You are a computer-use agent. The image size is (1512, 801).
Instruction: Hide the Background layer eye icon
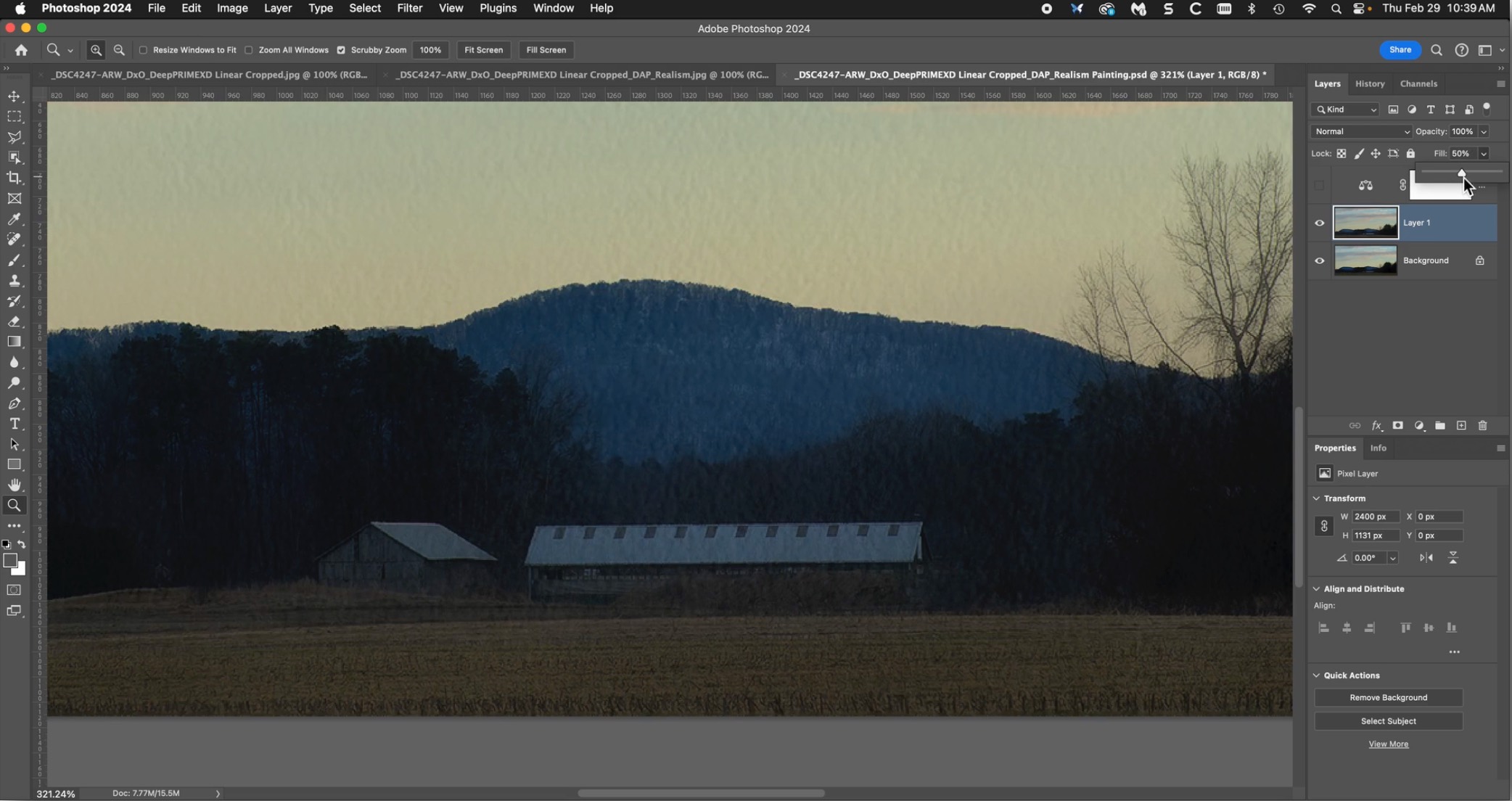click(1319, 261)
